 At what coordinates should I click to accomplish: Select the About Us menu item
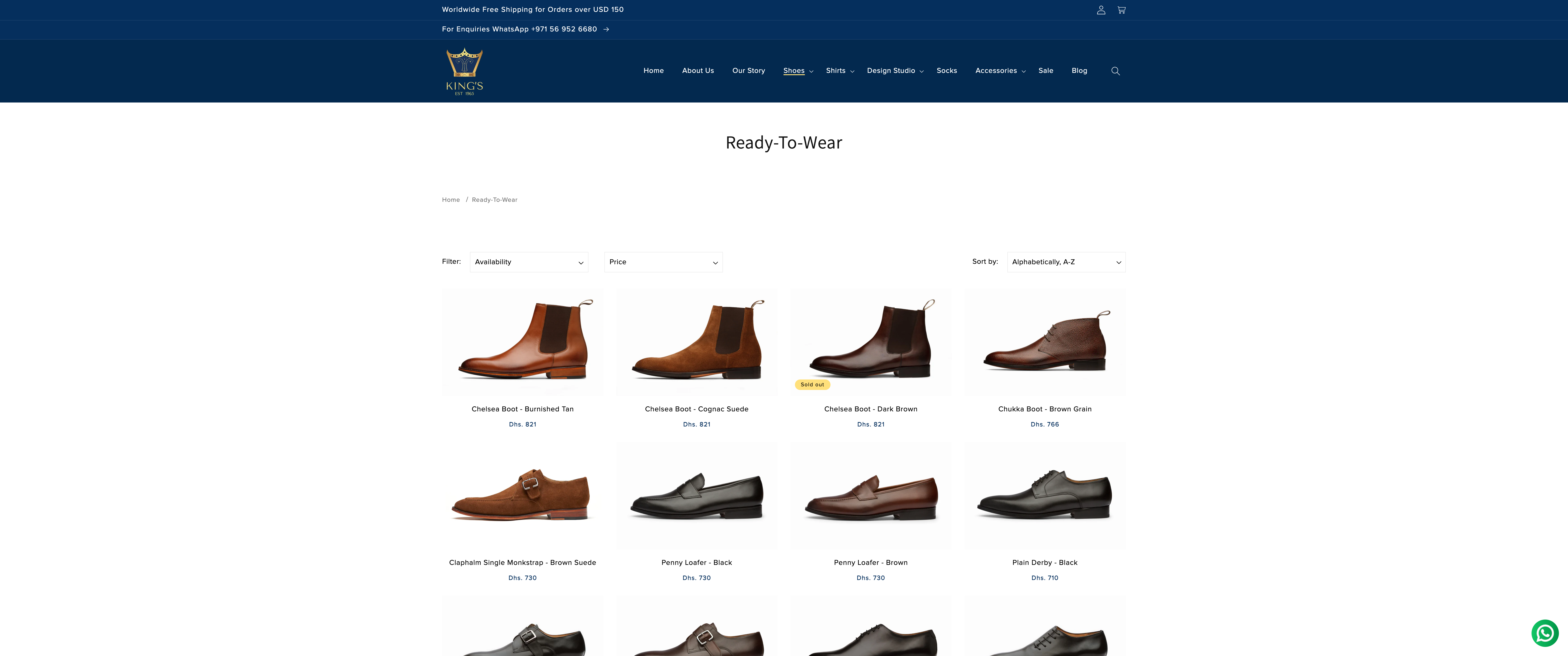(698, 71)
